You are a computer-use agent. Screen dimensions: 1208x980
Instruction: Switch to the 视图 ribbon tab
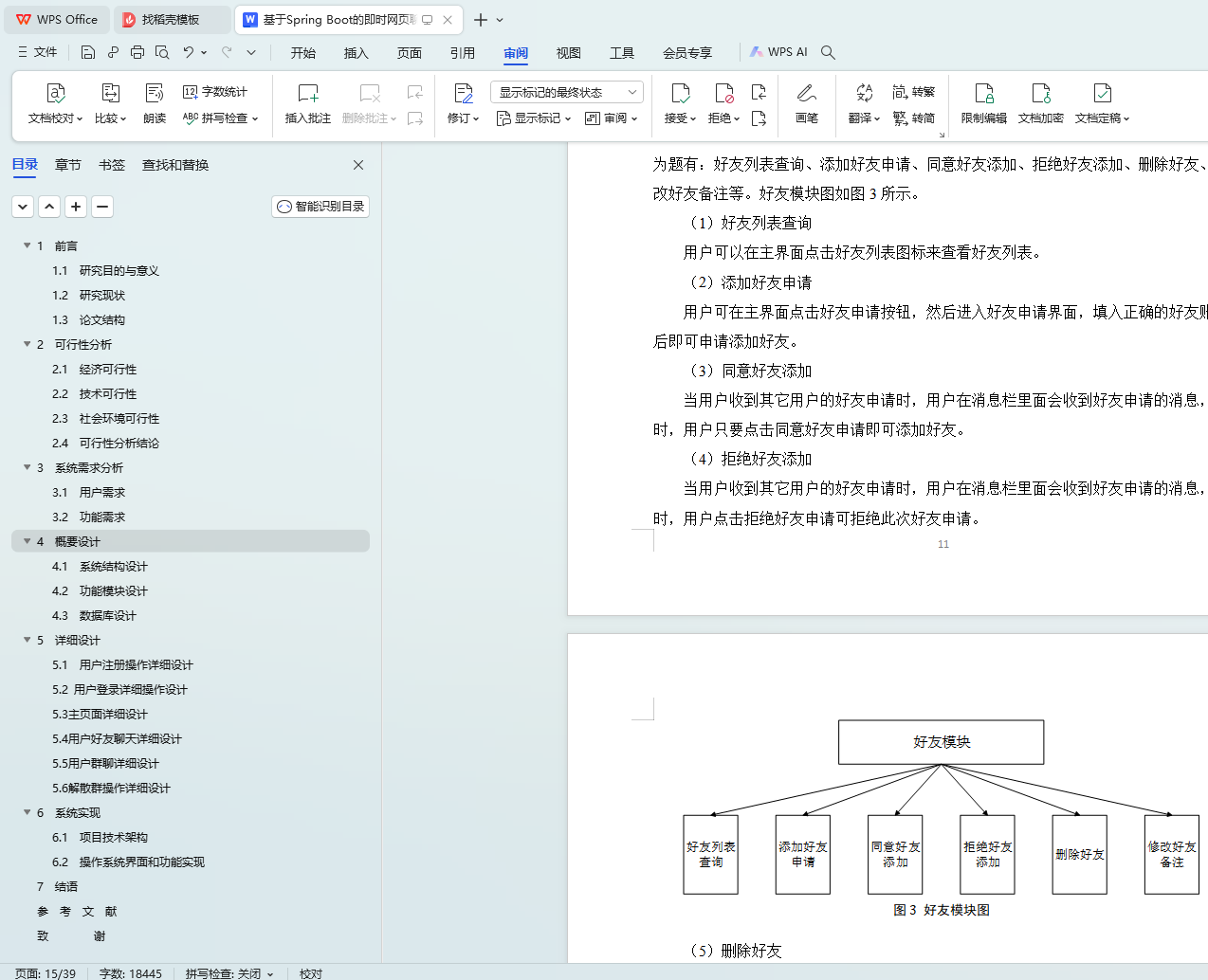569,53
